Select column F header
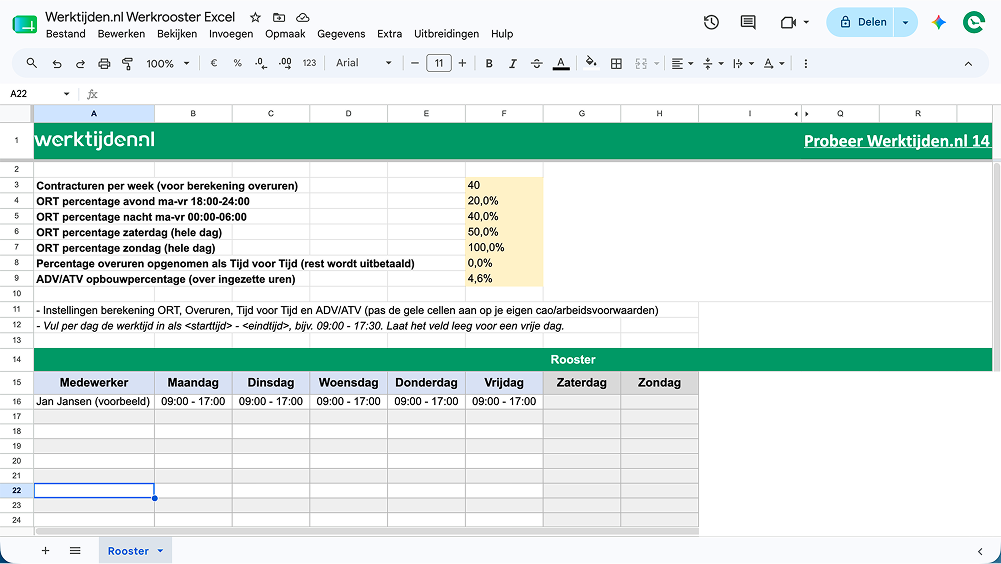This screenshot has width=1001, height=564. (x=504, y=113)
